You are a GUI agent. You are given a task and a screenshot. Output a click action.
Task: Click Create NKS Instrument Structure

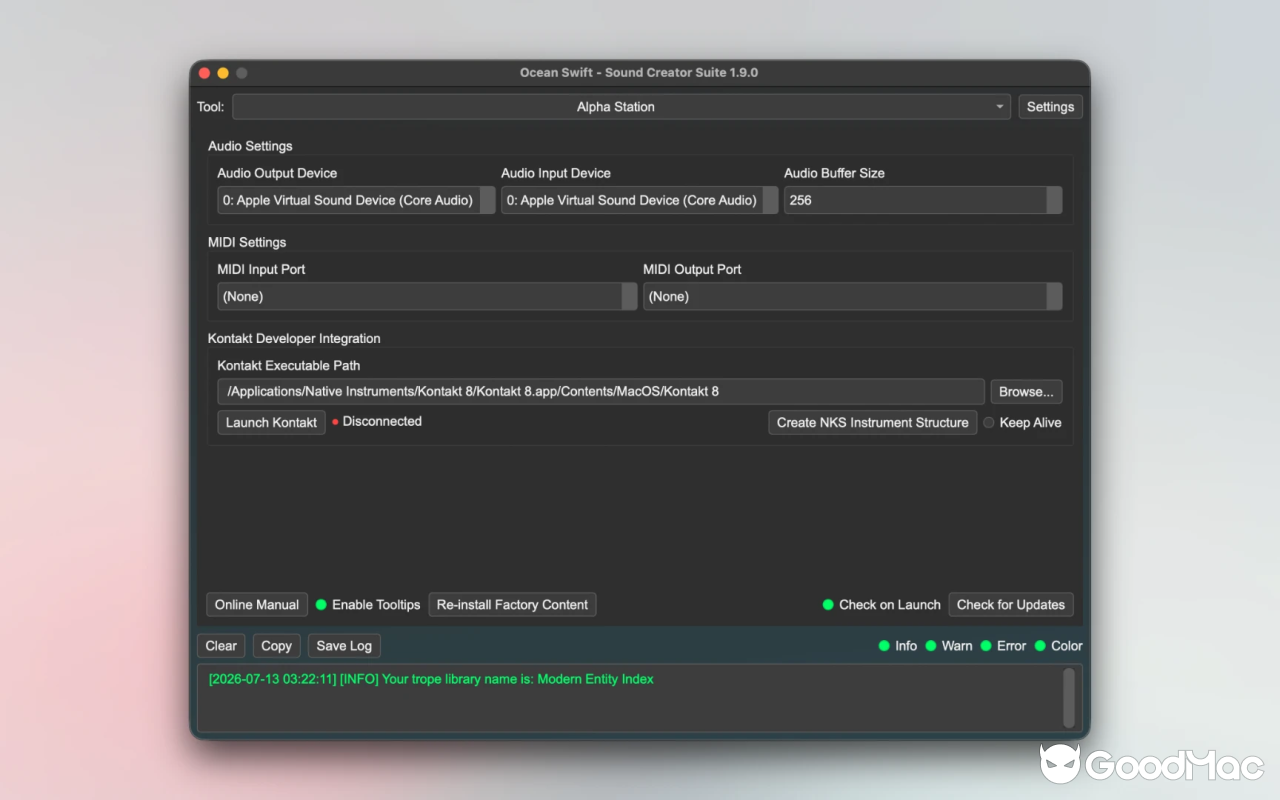(x=872, y=422)
